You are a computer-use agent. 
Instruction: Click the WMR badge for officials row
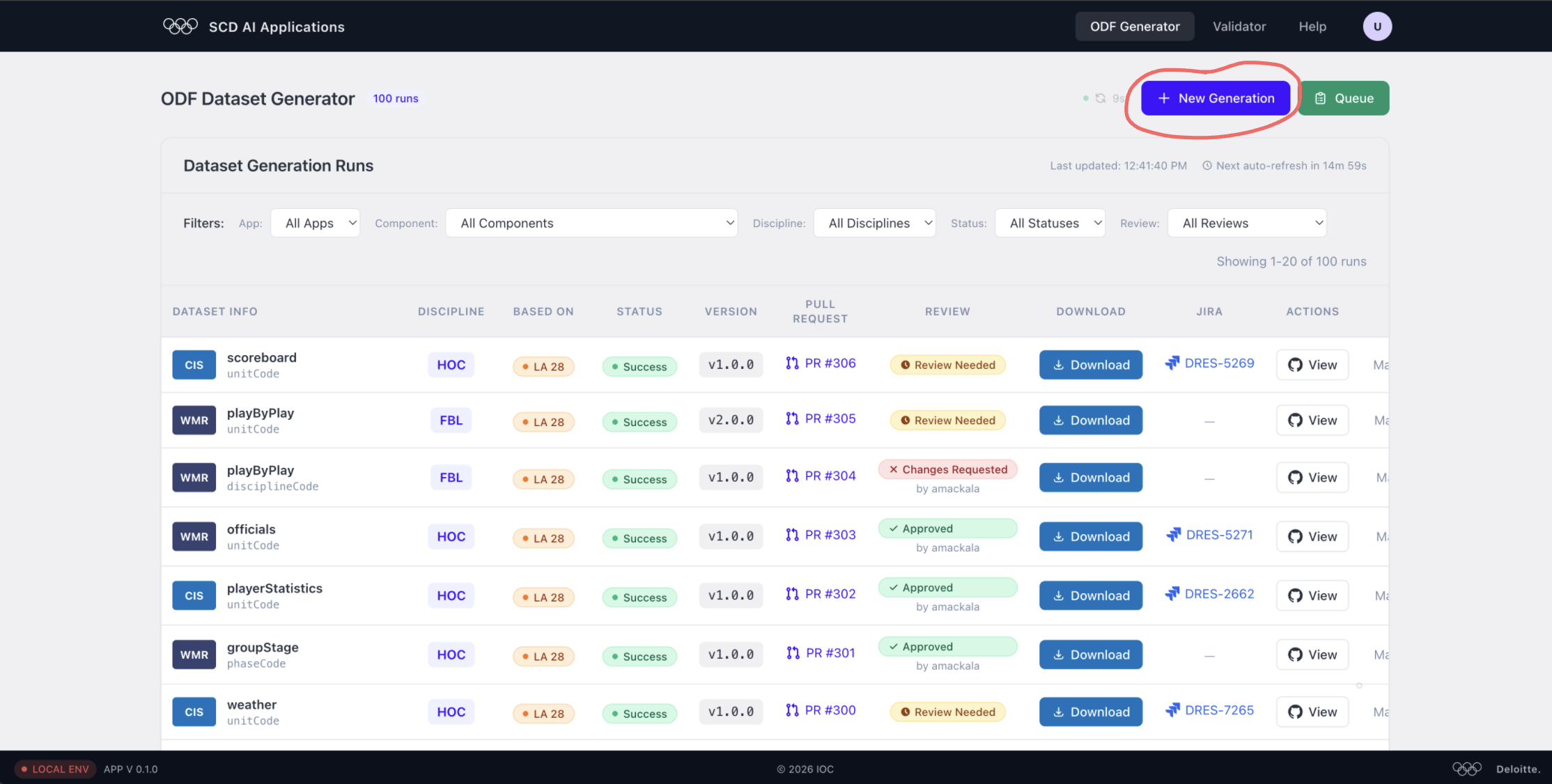pos(194,537)
